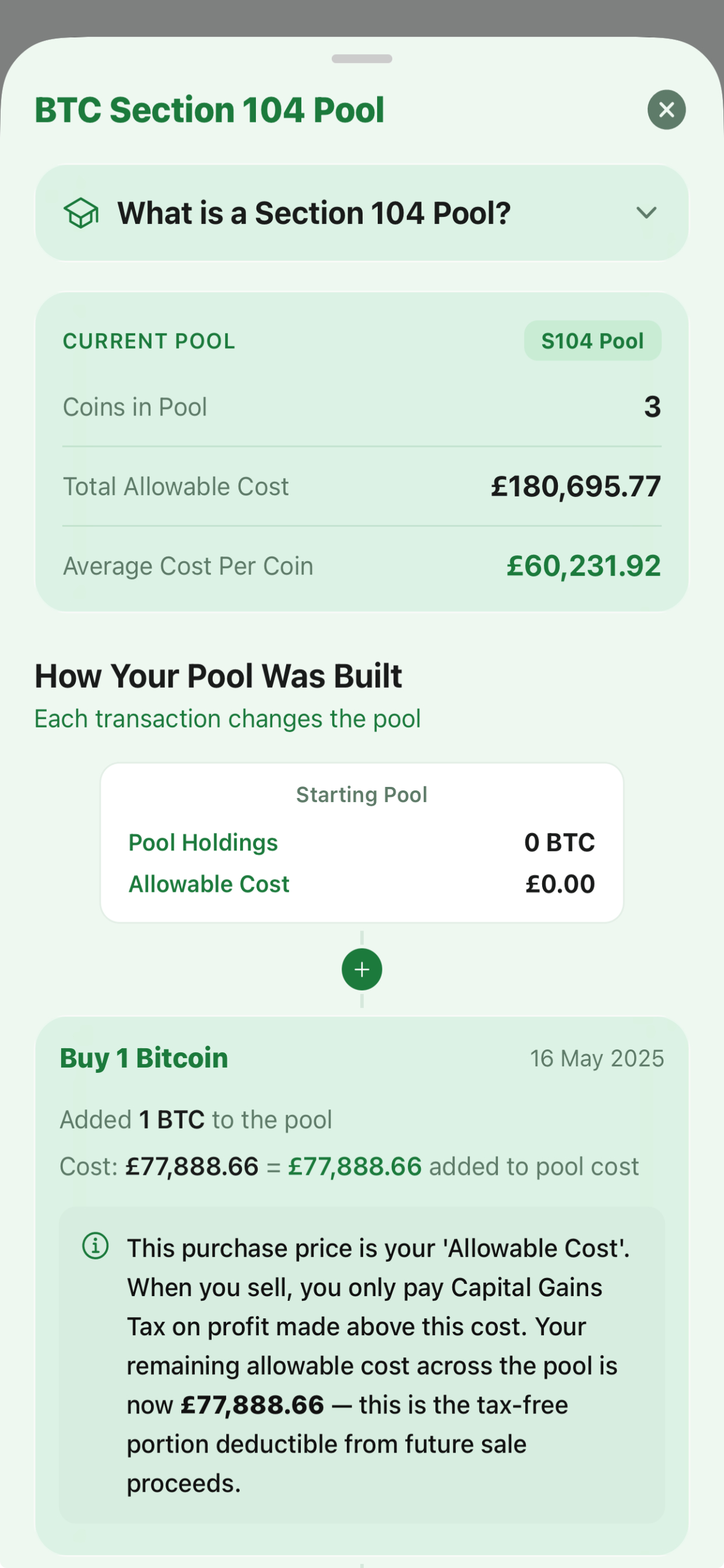
Task: Tap the S104 Pool badge
Action: coord(592,341)
